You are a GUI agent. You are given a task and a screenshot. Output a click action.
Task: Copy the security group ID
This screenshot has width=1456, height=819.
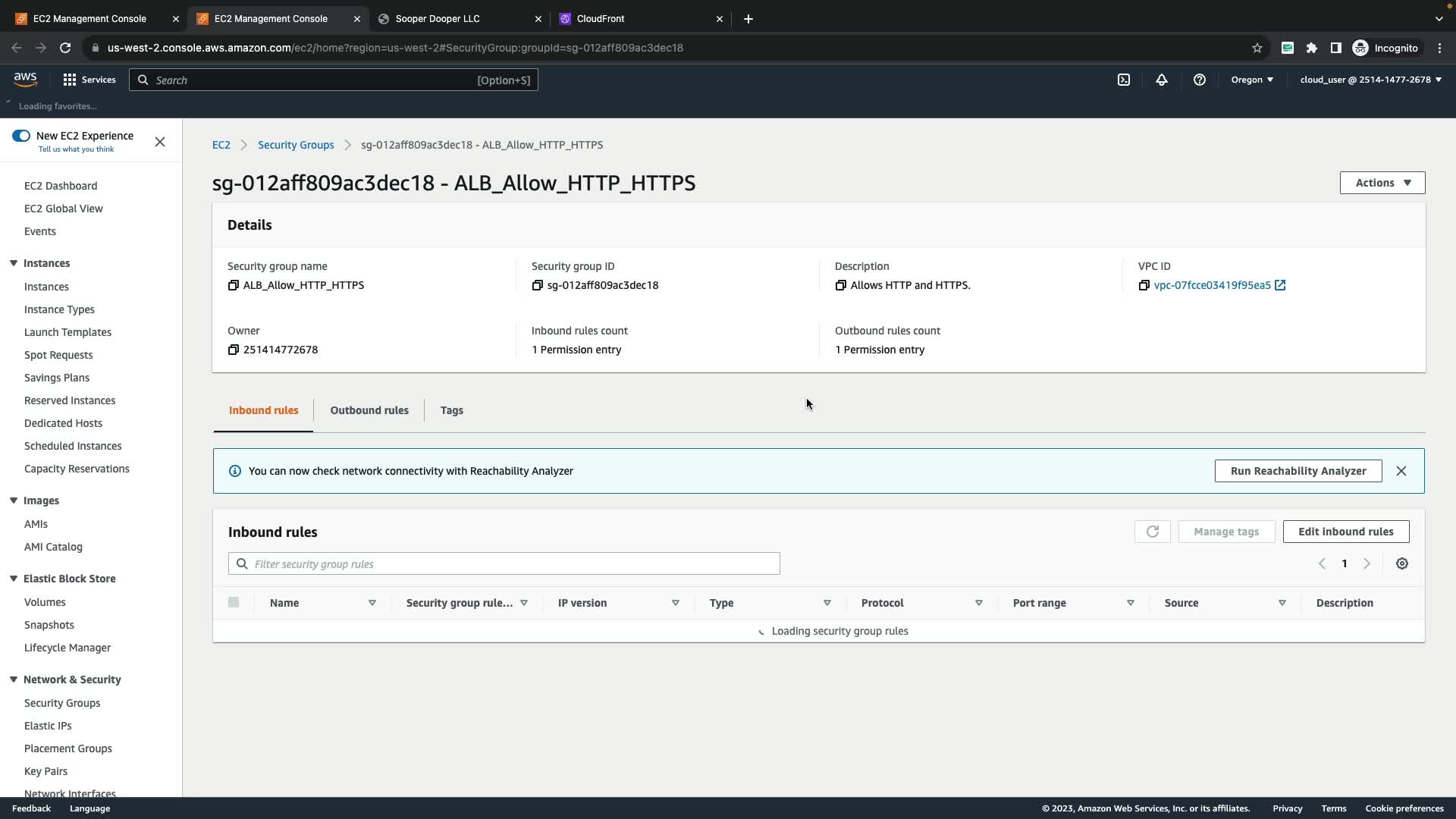coord(537,285)
